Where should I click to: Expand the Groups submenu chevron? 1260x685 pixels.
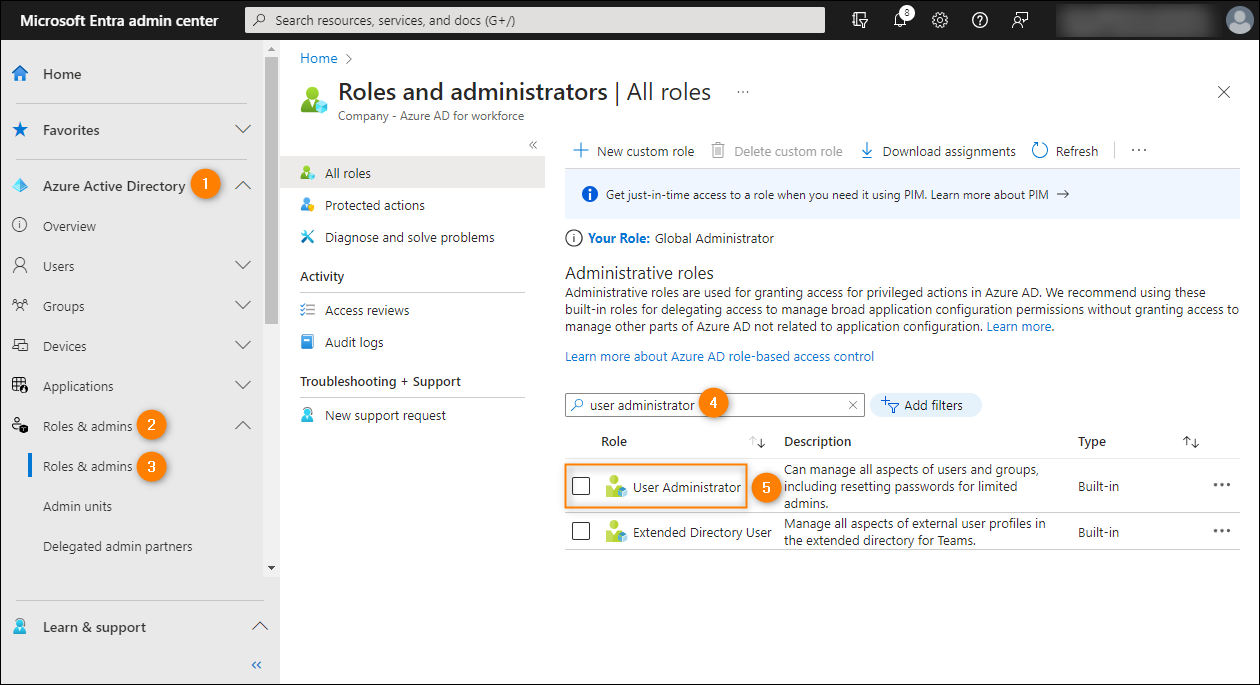(x=243, y=305)
